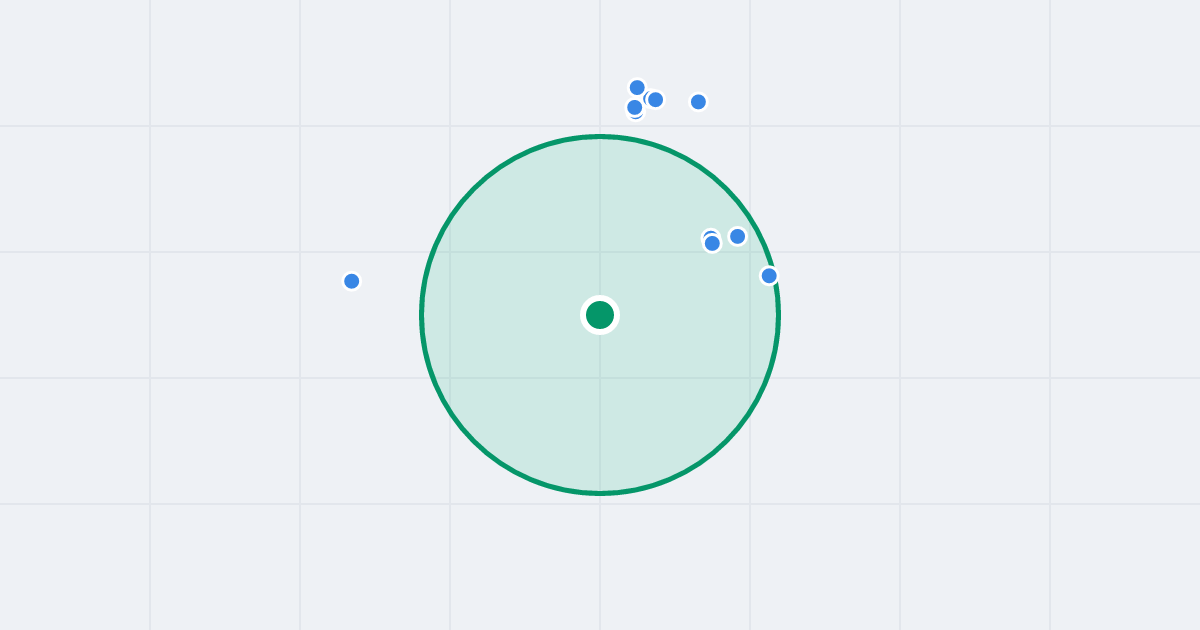This screenshot has width=1200, height=630.
Task: Click the grid intersection inside circle, lower-left of center
Action: coord(450,378)
